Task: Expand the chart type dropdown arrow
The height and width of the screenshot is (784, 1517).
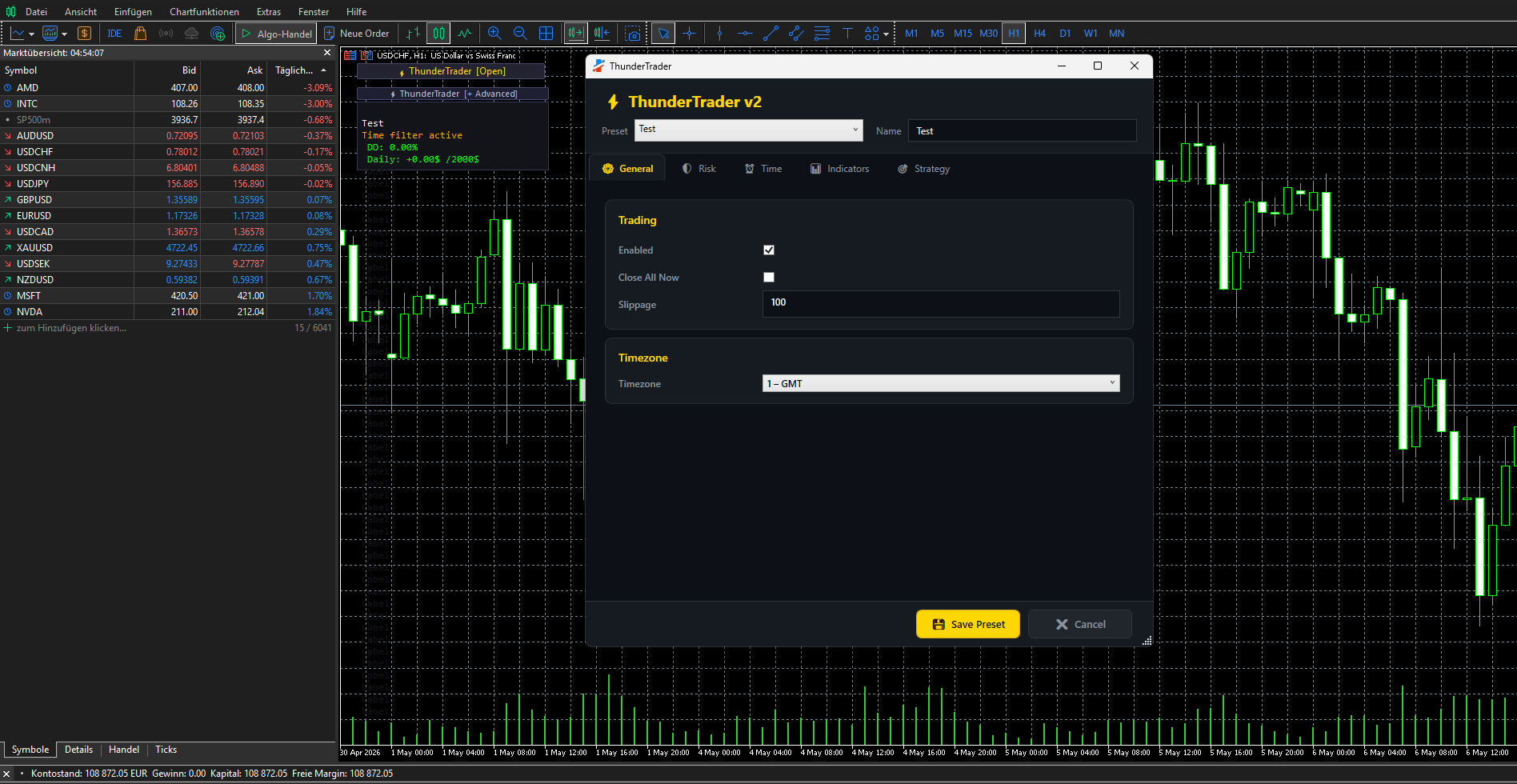Action: click(31, 34)
